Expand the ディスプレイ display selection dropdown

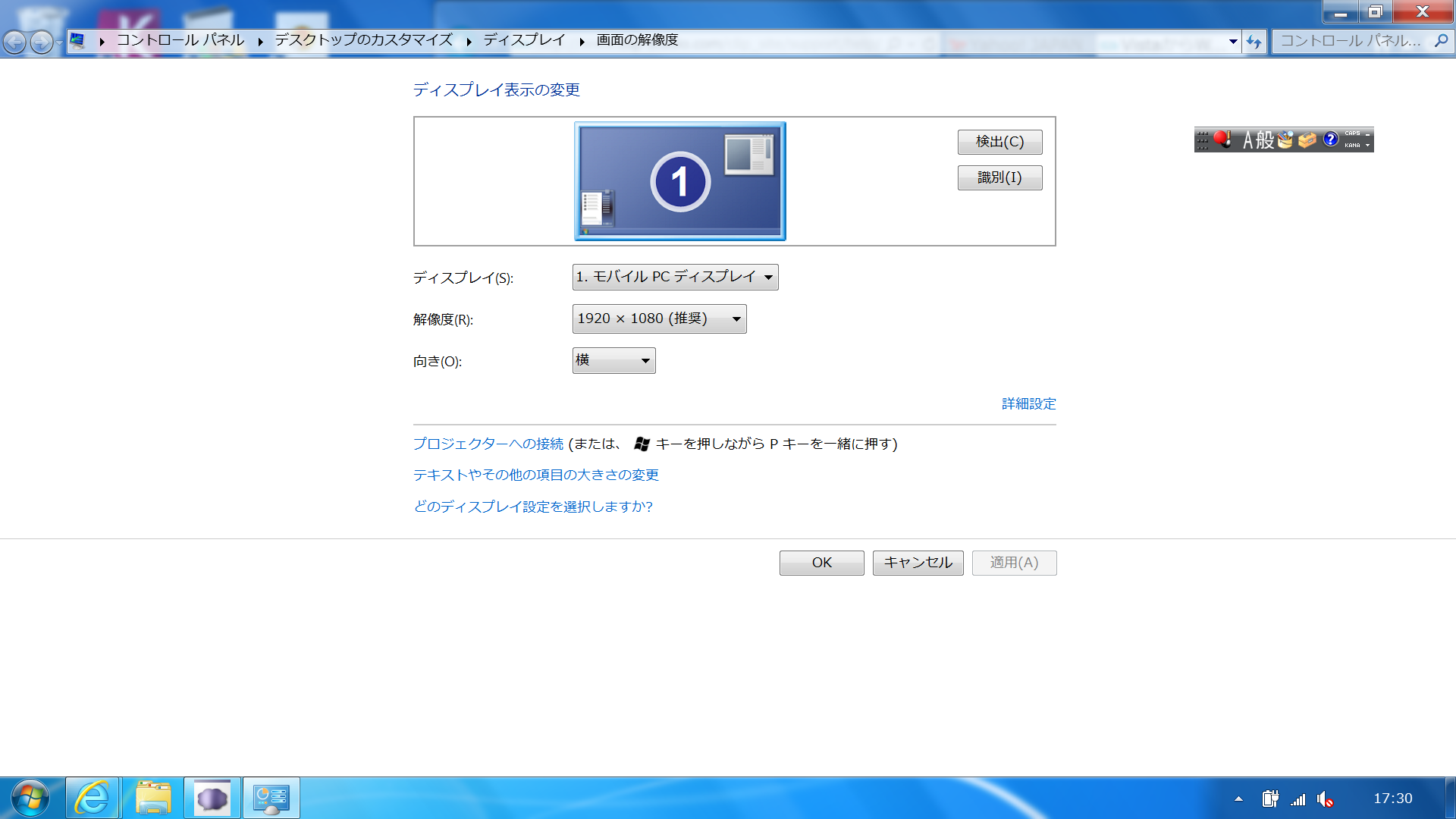675,277
